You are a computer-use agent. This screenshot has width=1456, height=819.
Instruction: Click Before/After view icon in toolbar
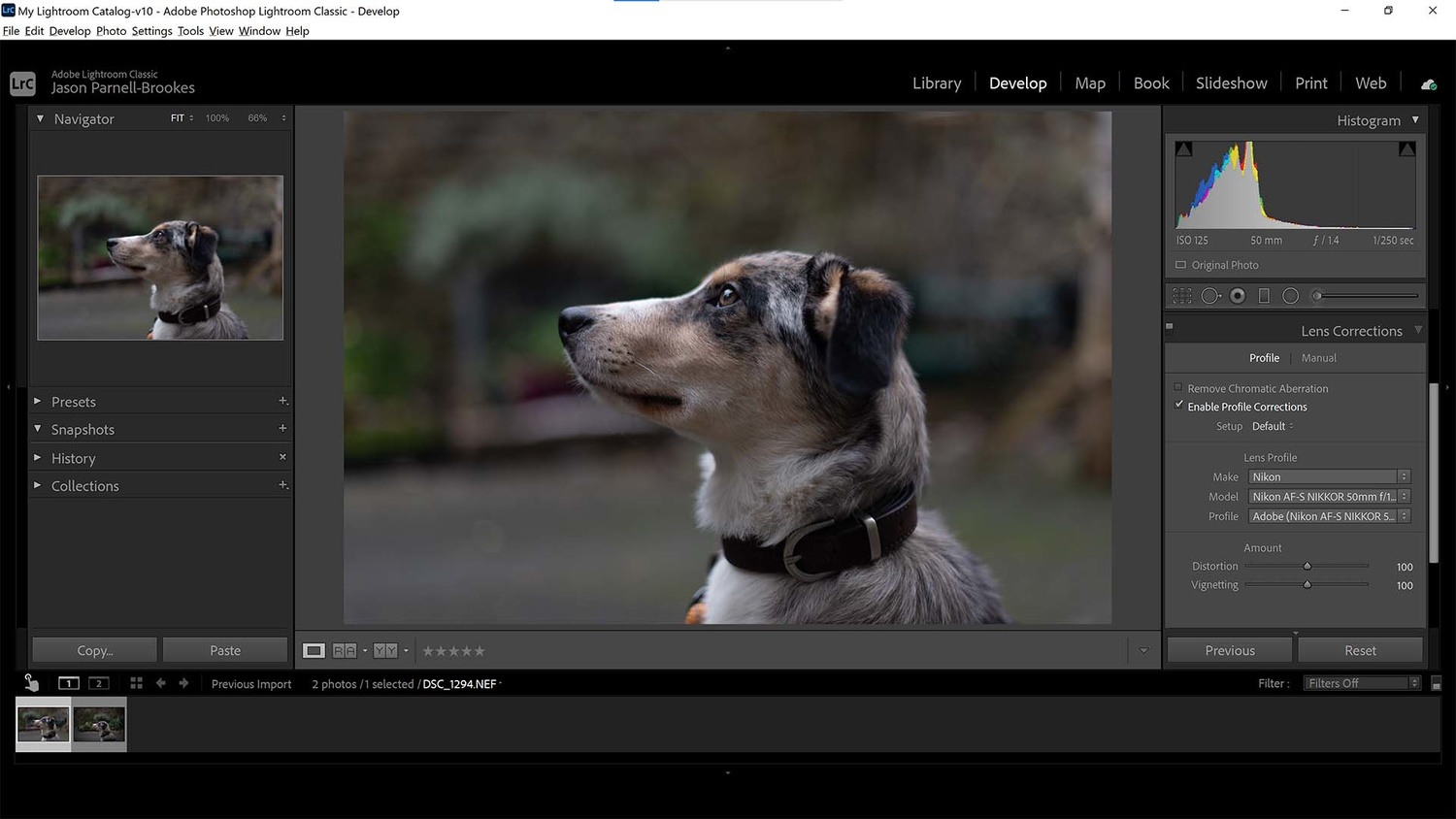point(345,651)
